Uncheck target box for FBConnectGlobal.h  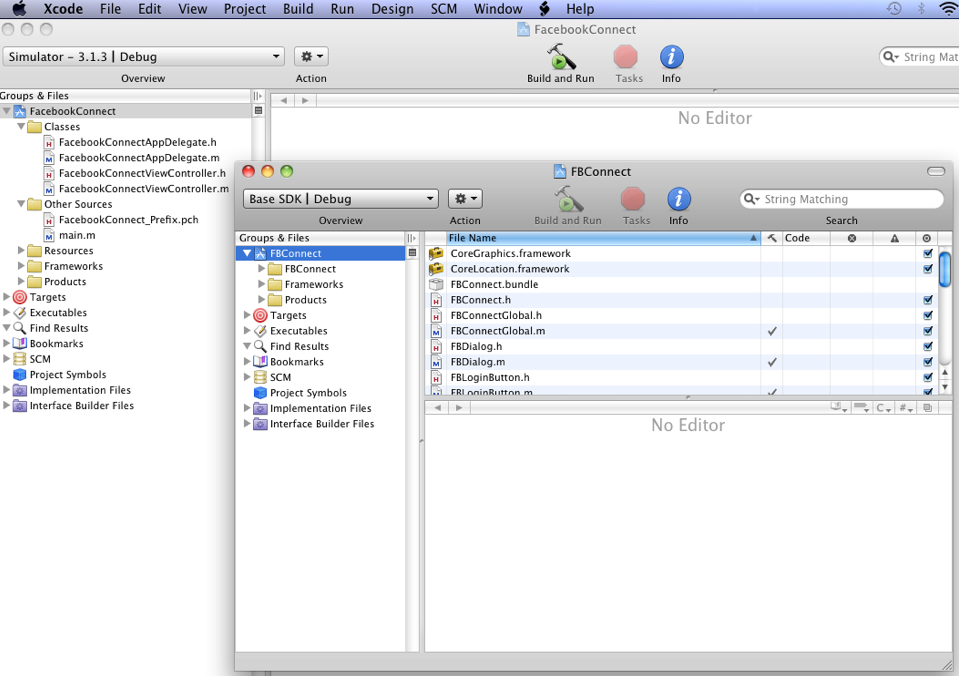[x=928, y=315]
